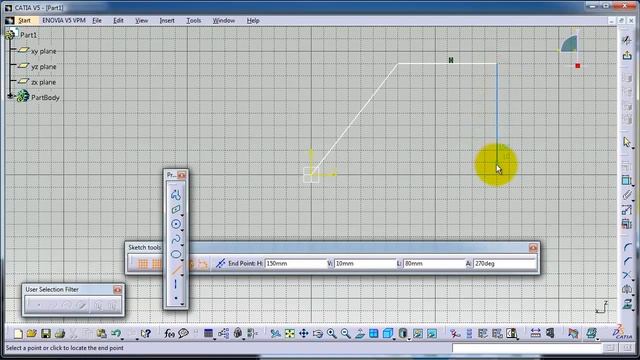Open the Circle tool sub-options arrow

click(182, 230)
